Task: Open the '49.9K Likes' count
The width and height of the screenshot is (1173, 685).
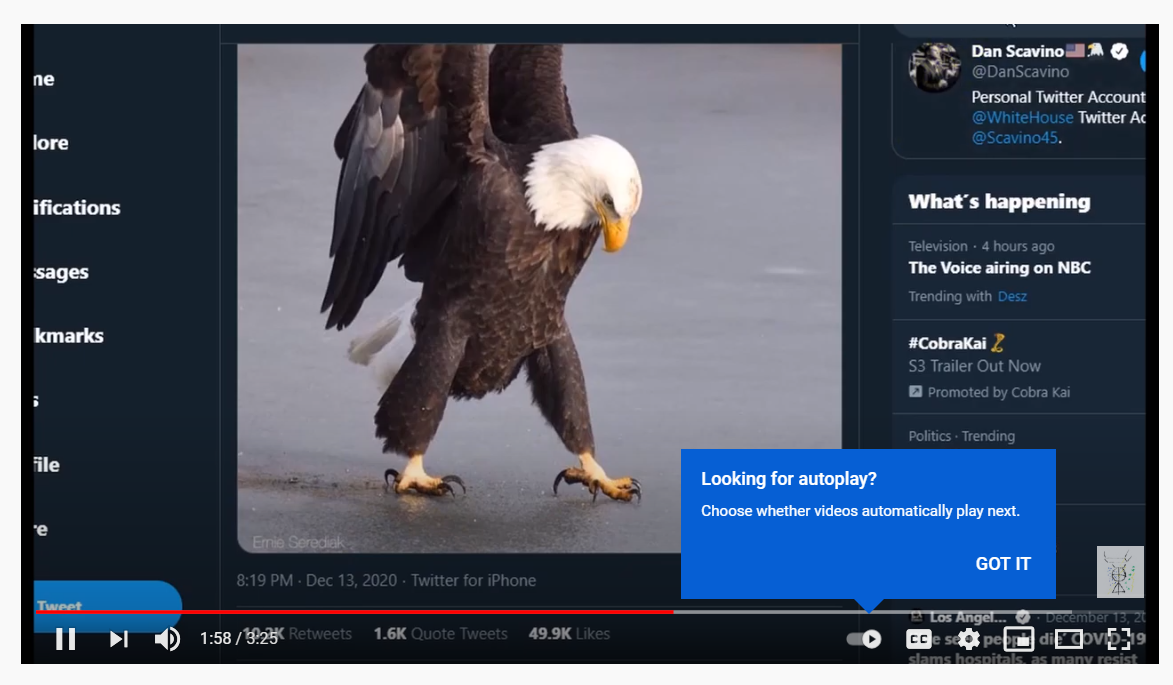Action: point(569,633)
